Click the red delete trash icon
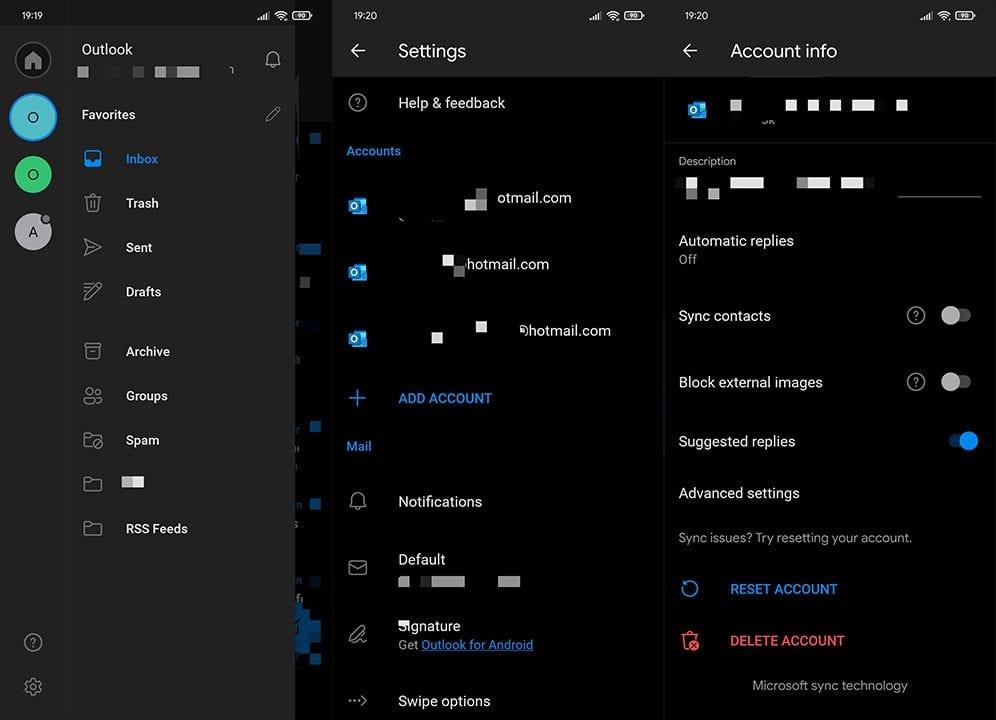The width and height of the screenshot is (996, 720). (690, 641)
